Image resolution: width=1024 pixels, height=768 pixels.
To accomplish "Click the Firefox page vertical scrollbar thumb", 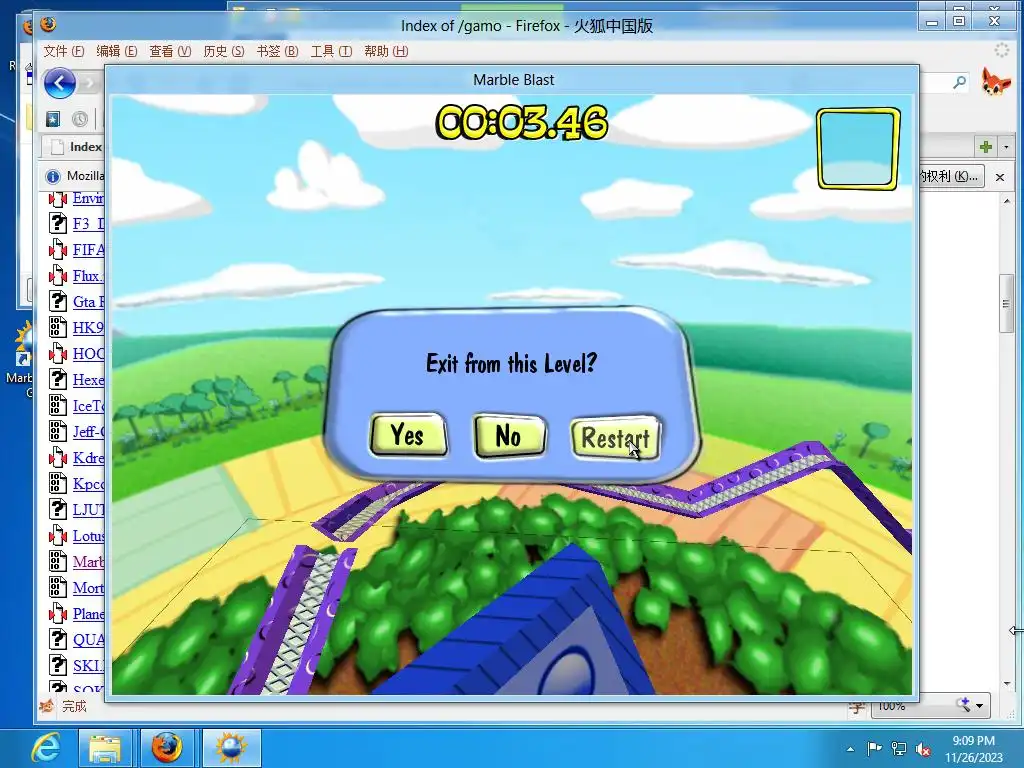I will coord(1006,304).
